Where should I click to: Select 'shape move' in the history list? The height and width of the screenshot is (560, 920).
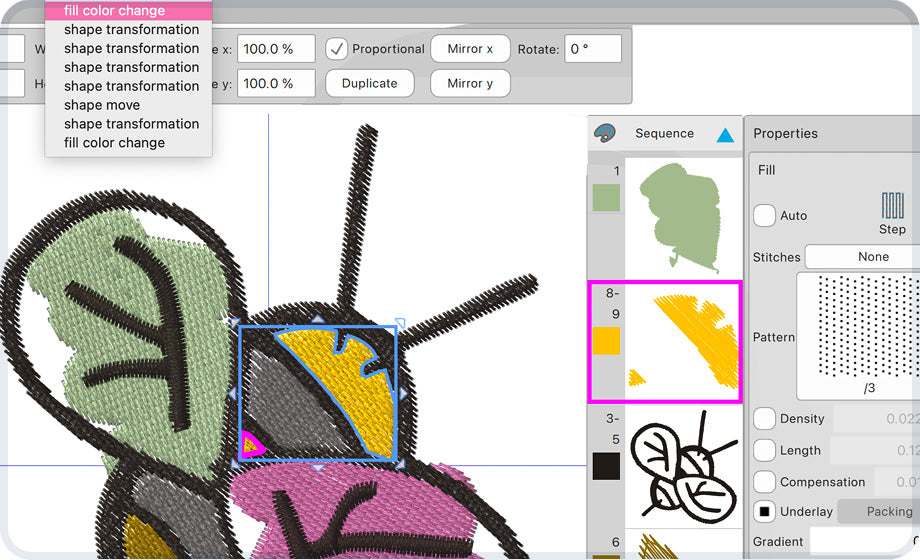point(102,105)
